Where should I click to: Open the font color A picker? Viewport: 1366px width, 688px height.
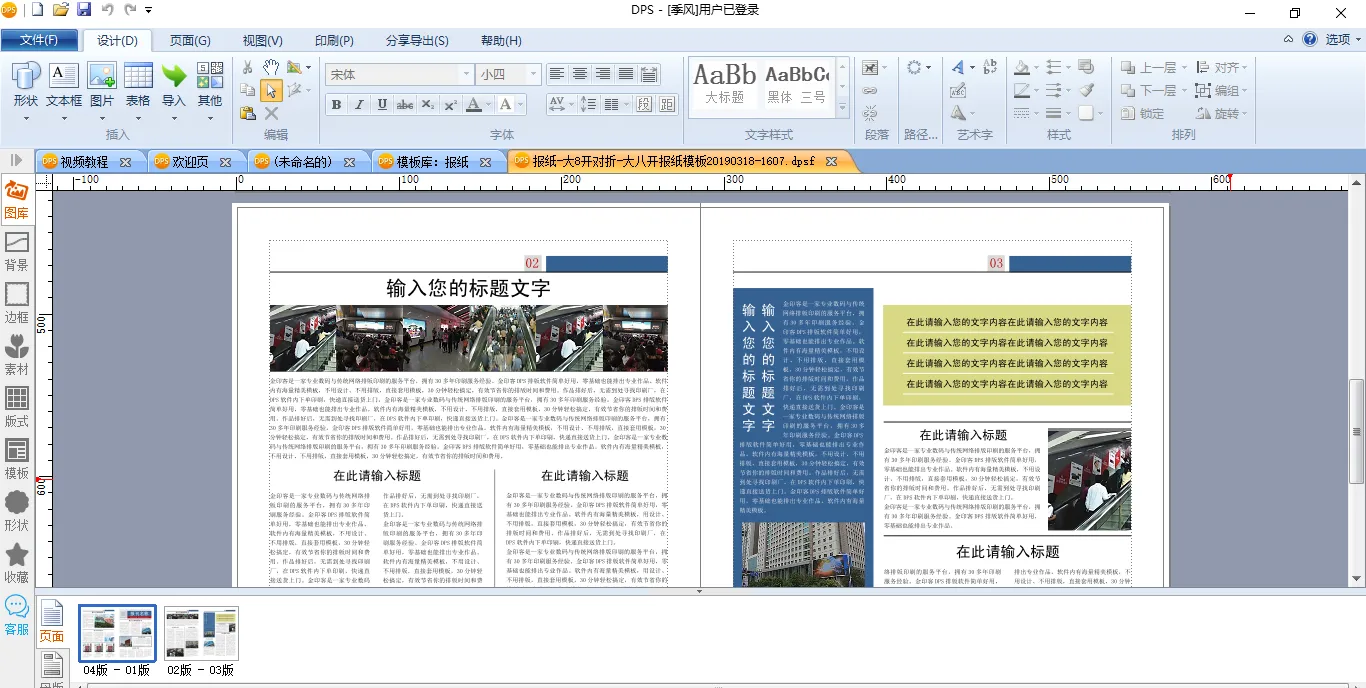[474, 105]
